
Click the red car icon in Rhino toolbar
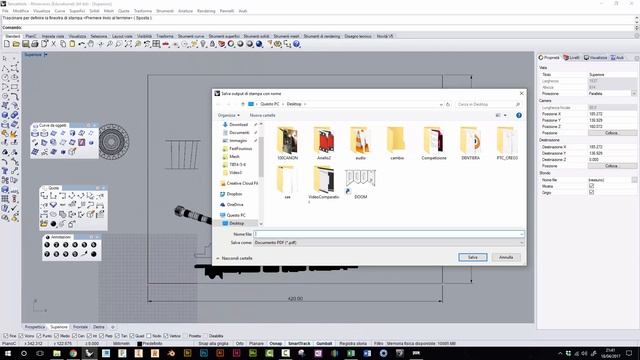pos(166,44)
